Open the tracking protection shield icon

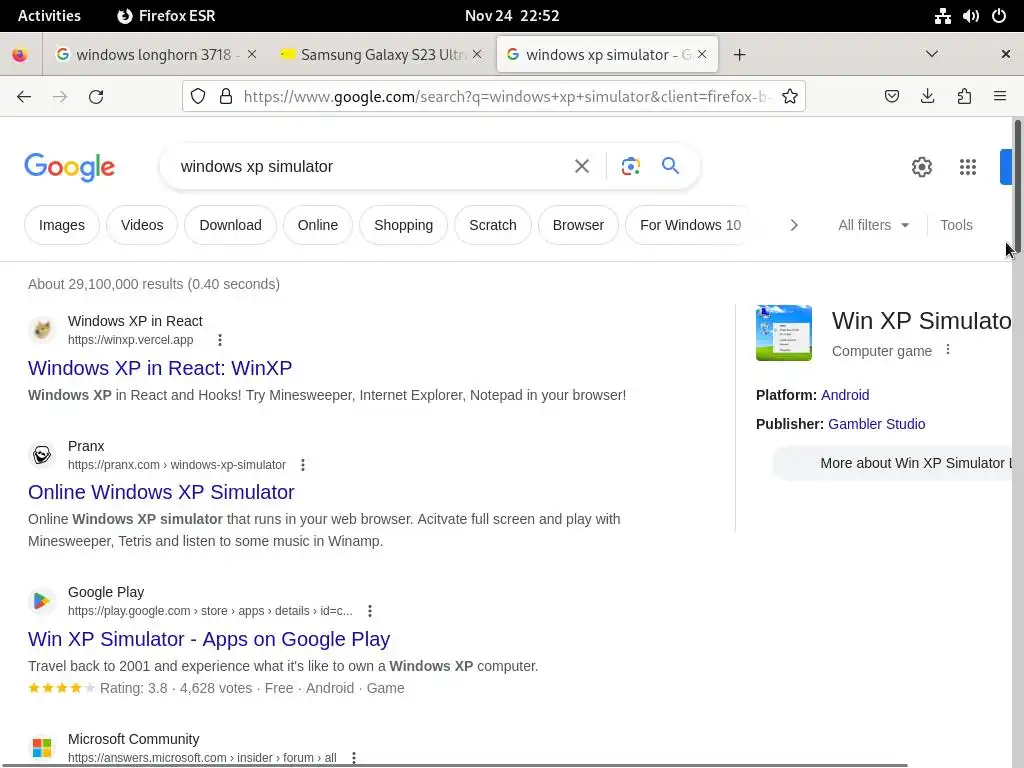pos(198,97)
